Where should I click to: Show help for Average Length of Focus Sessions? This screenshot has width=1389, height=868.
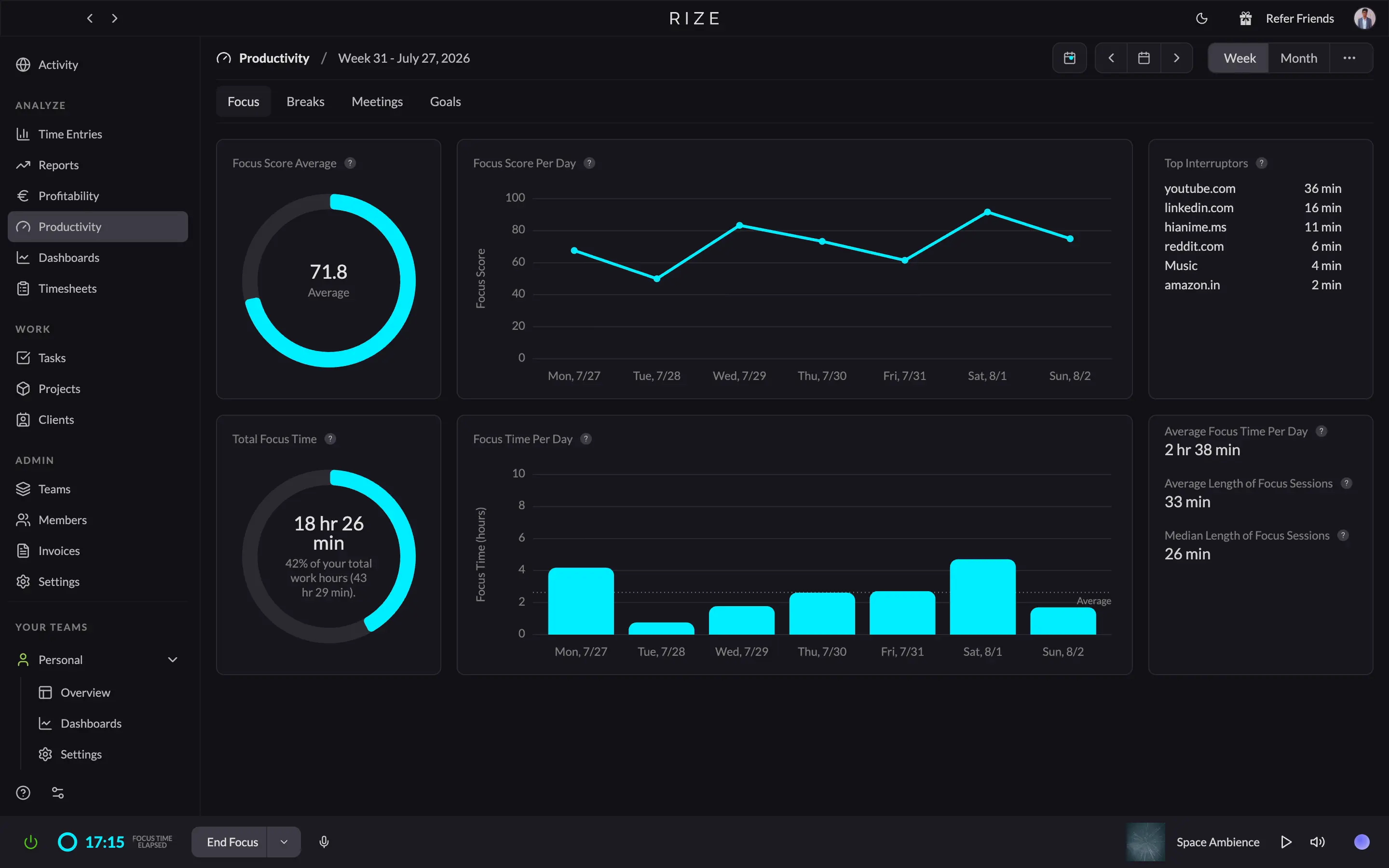click(x=1347, y=483)
